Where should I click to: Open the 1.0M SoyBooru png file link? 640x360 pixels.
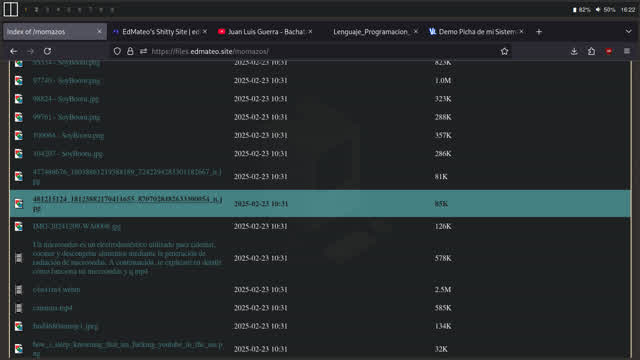pyautogui.click(x=66, y=80)
